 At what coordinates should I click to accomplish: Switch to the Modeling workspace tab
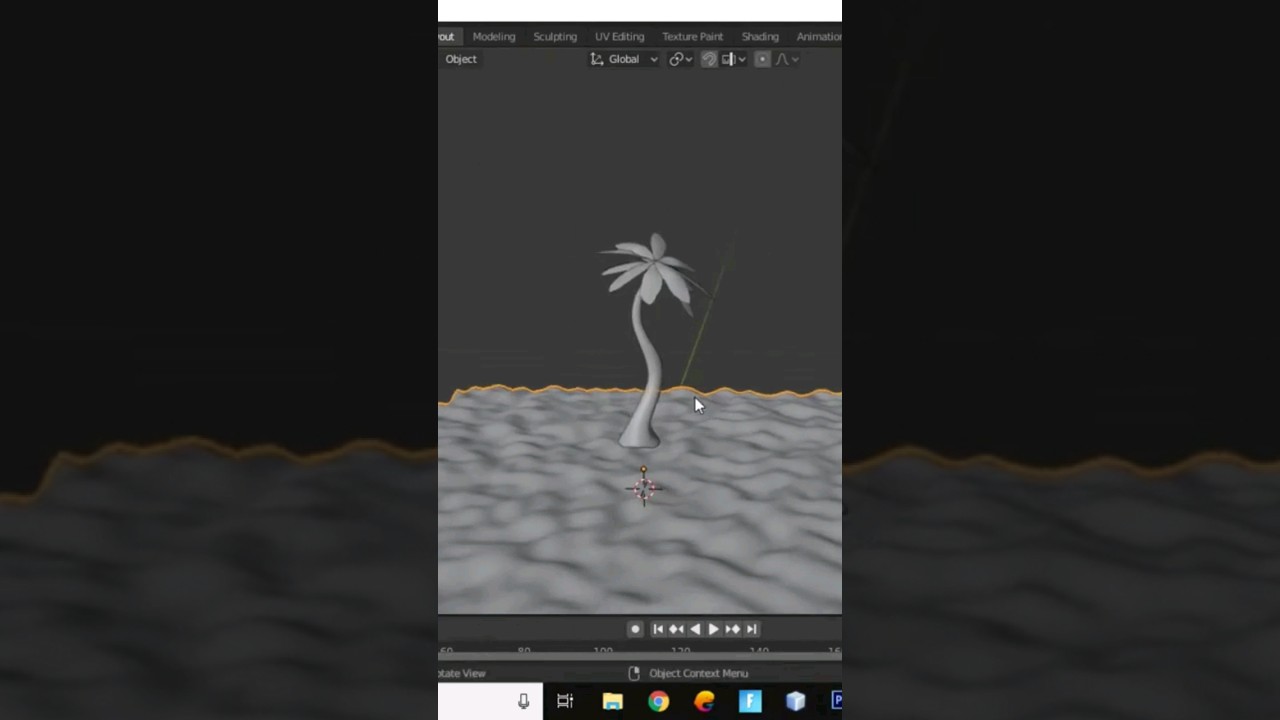click(494, 36)
